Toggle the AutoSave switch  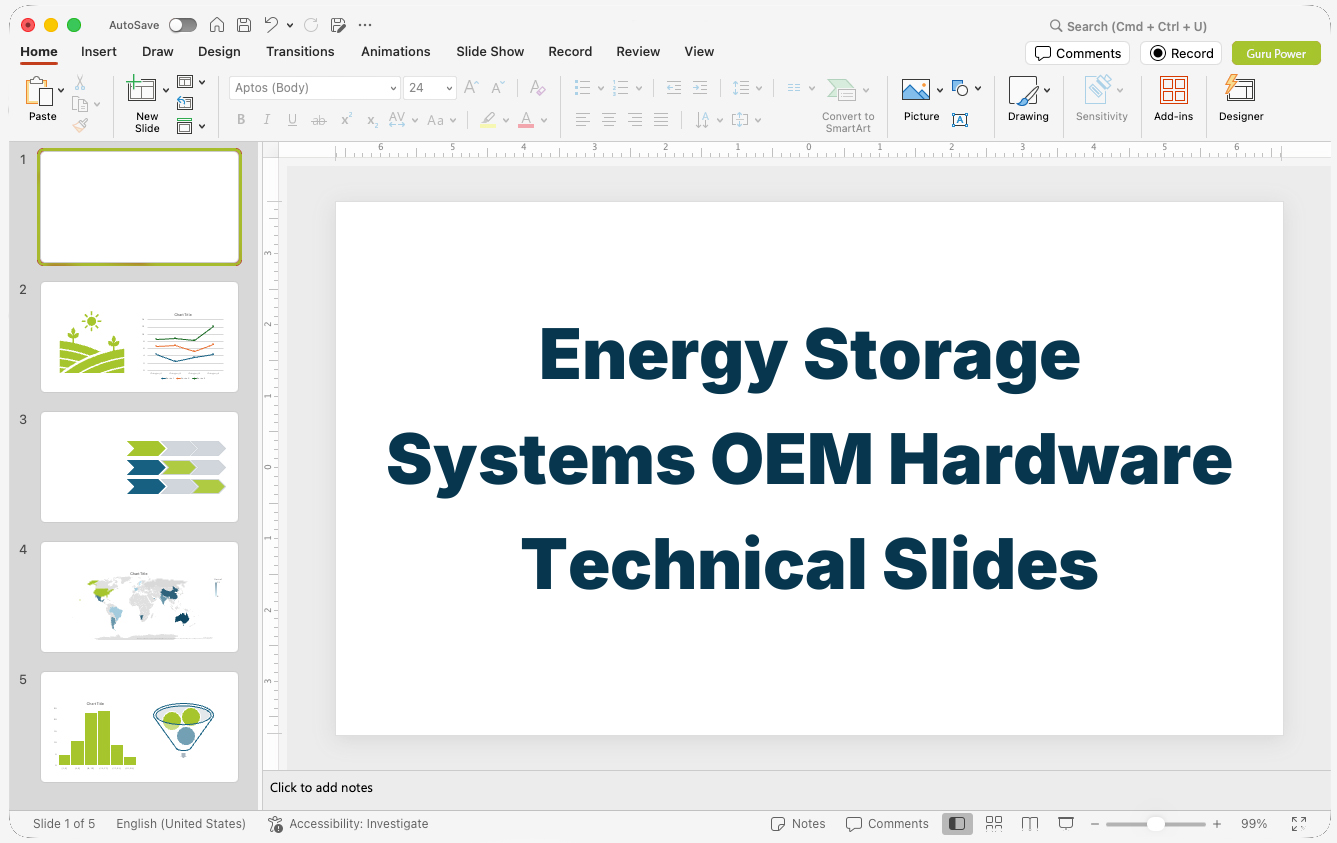coord(182,25)
